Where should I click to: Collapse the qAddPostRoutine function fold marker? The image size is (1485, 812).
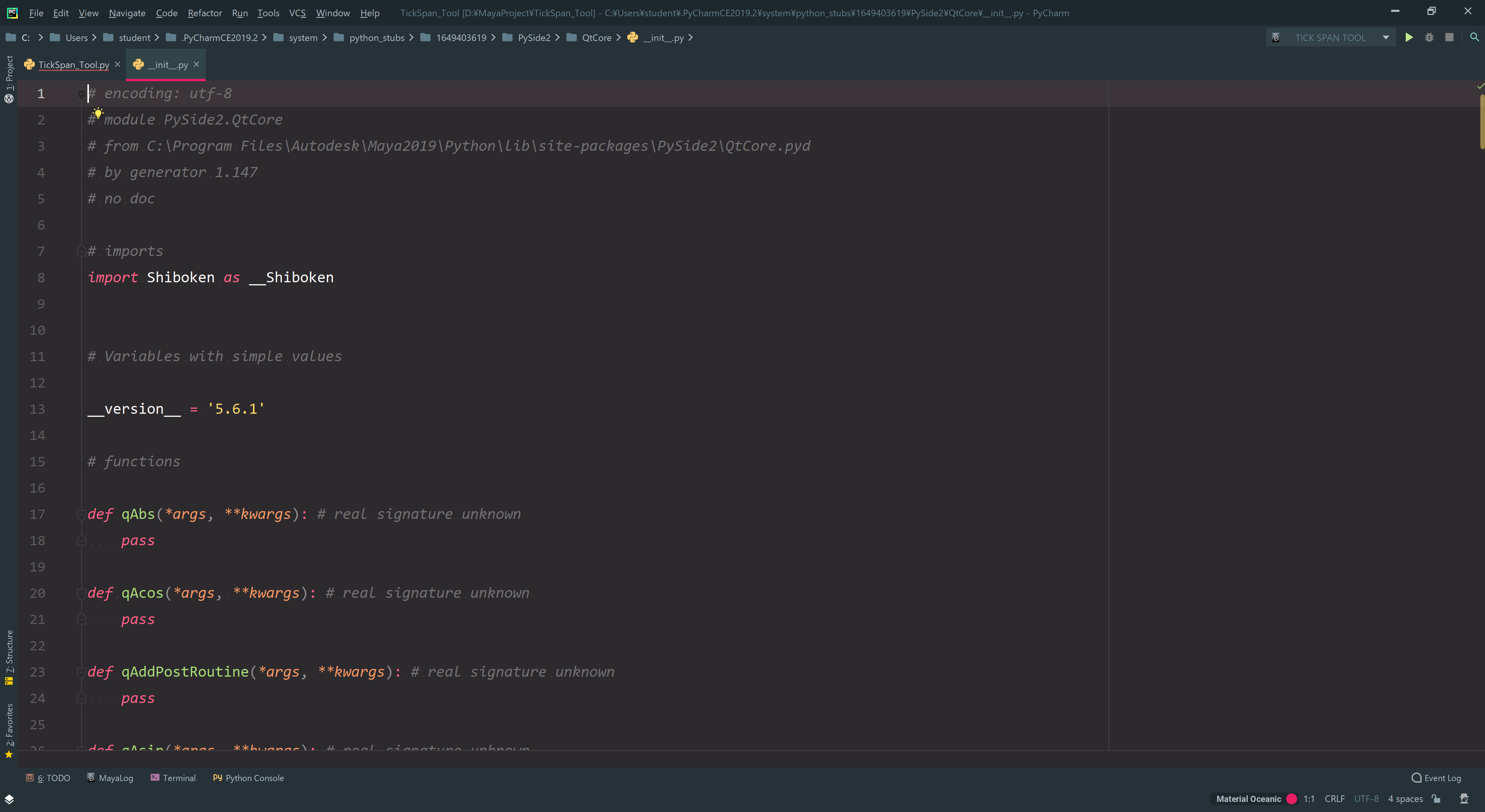click(x=81, y=672)
